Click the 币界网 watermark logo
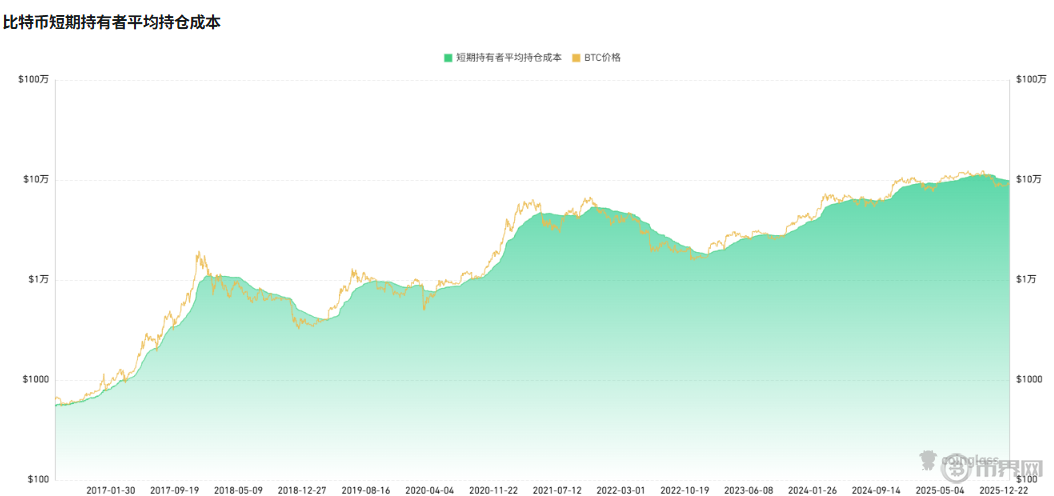 point(1008,467)
